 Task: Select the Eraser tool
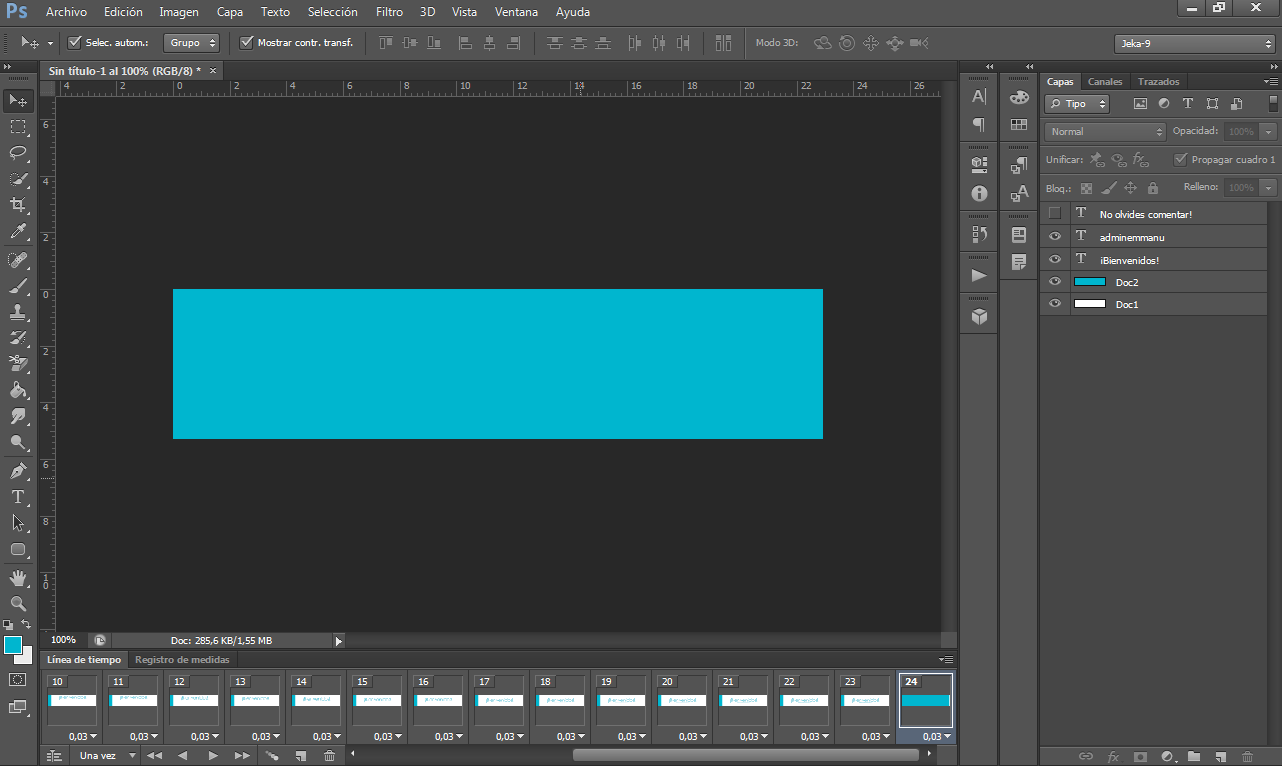pyautogui.click(x=18, y=364)
